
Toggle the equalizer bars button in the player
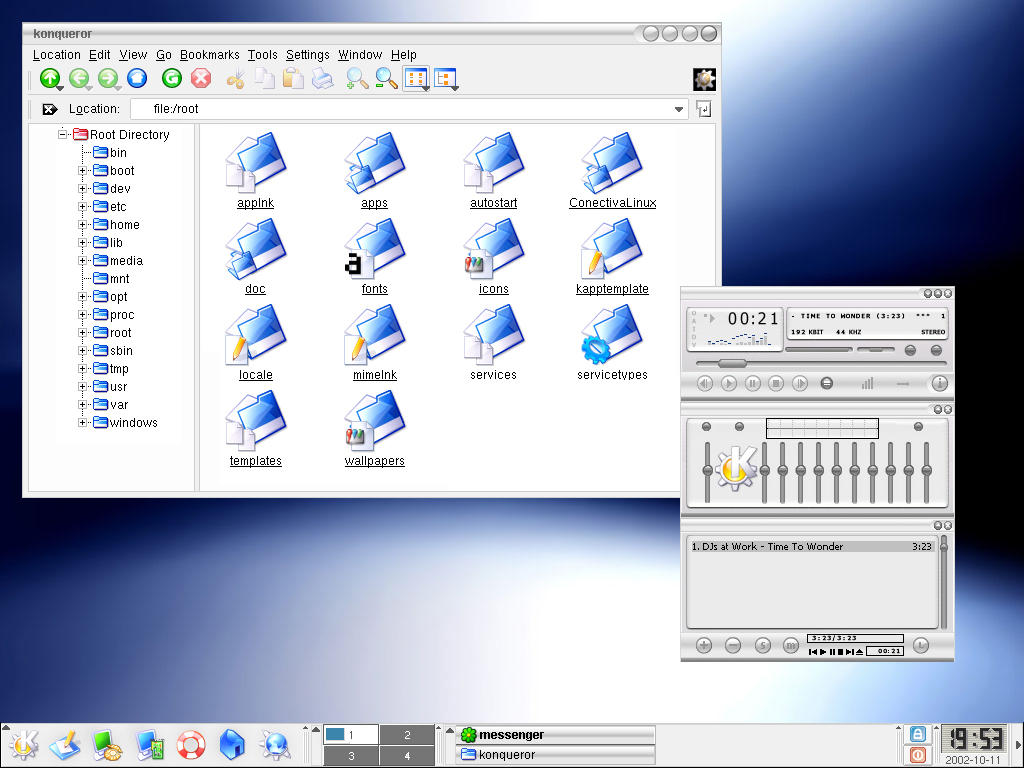[867, 383]
